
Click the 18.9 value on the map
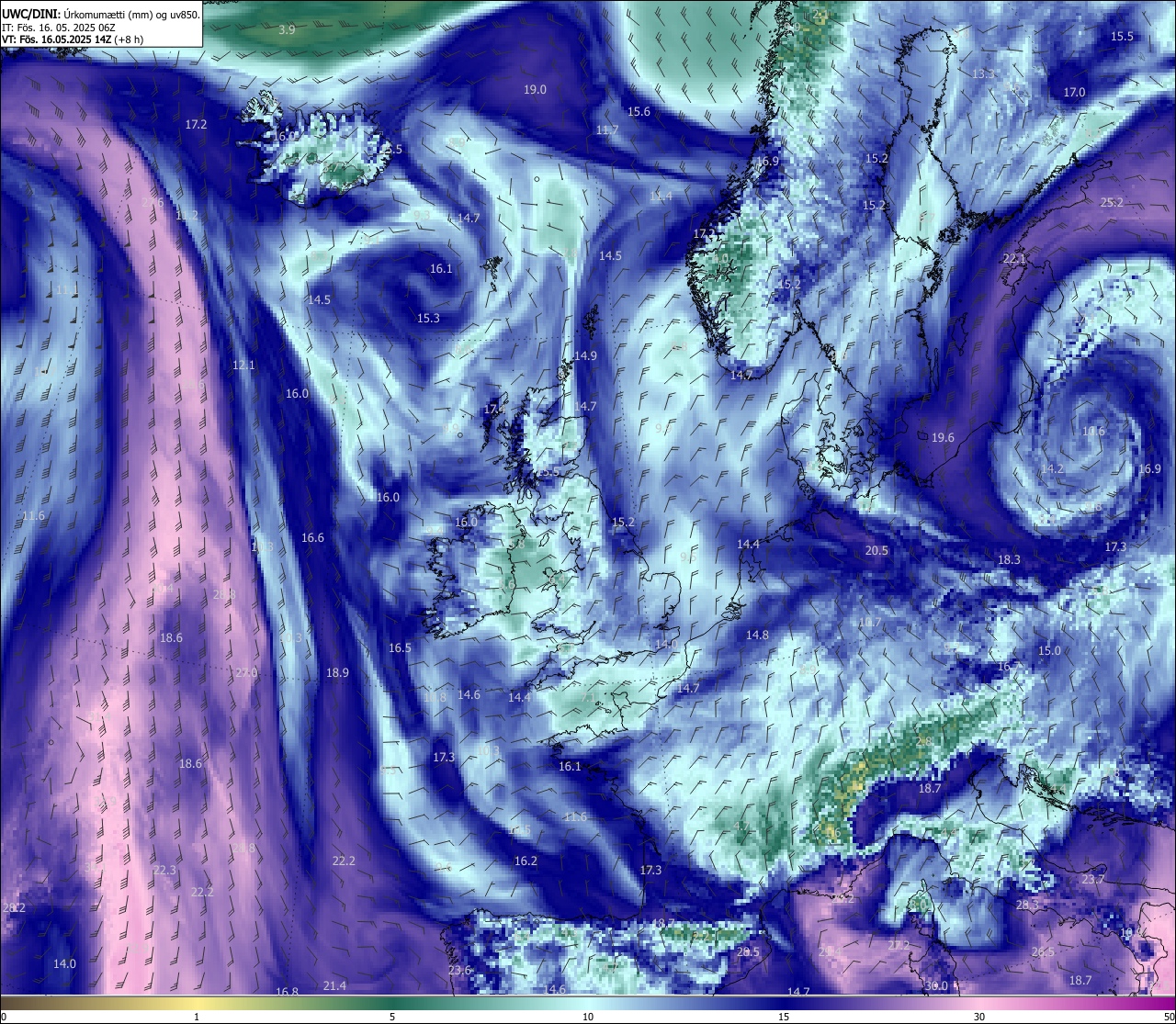337,673
